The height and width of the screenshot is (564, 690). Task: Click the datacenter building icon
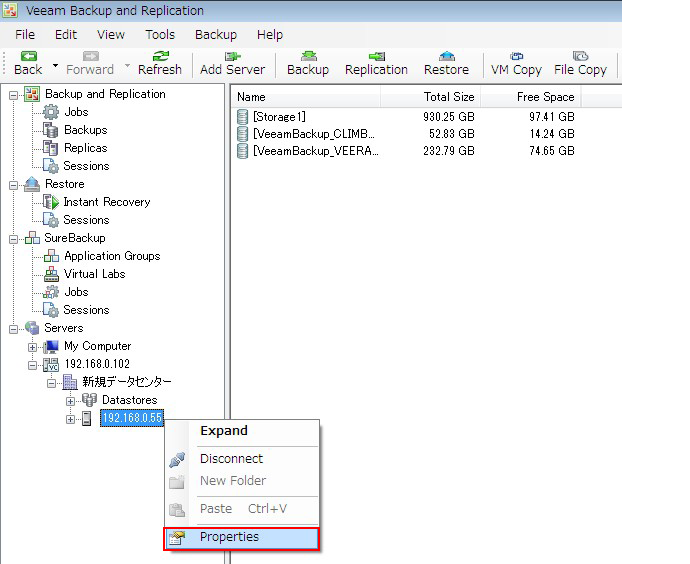pyautogui.click(x=70, y=382)
